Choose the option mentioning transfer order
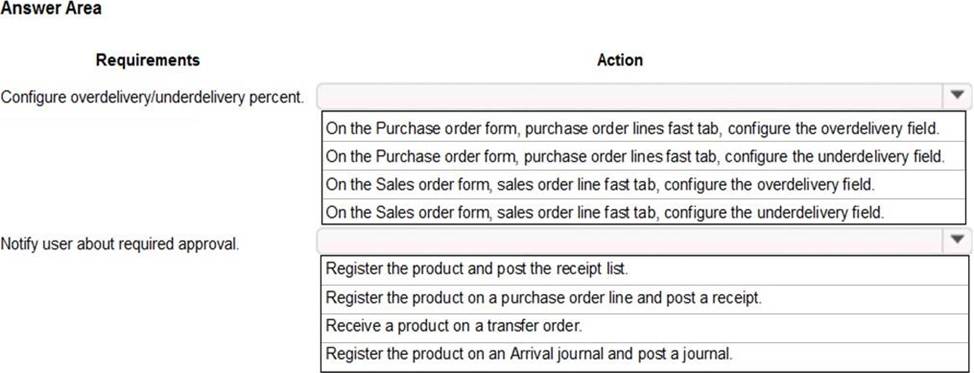The width and height of the screenshot is (974, 373). click(645, 327)
